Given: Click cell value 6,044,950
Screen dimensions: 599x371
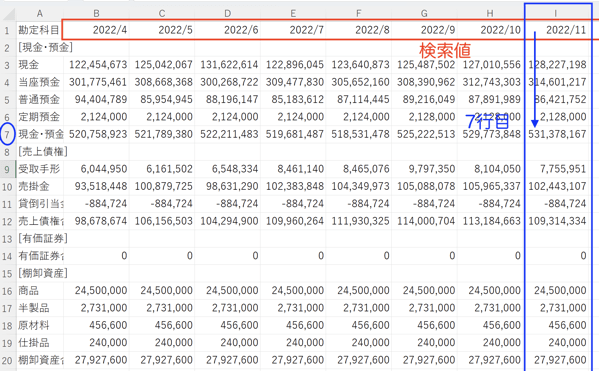Looking at the screenshot, I should click(x=96, y=169).
